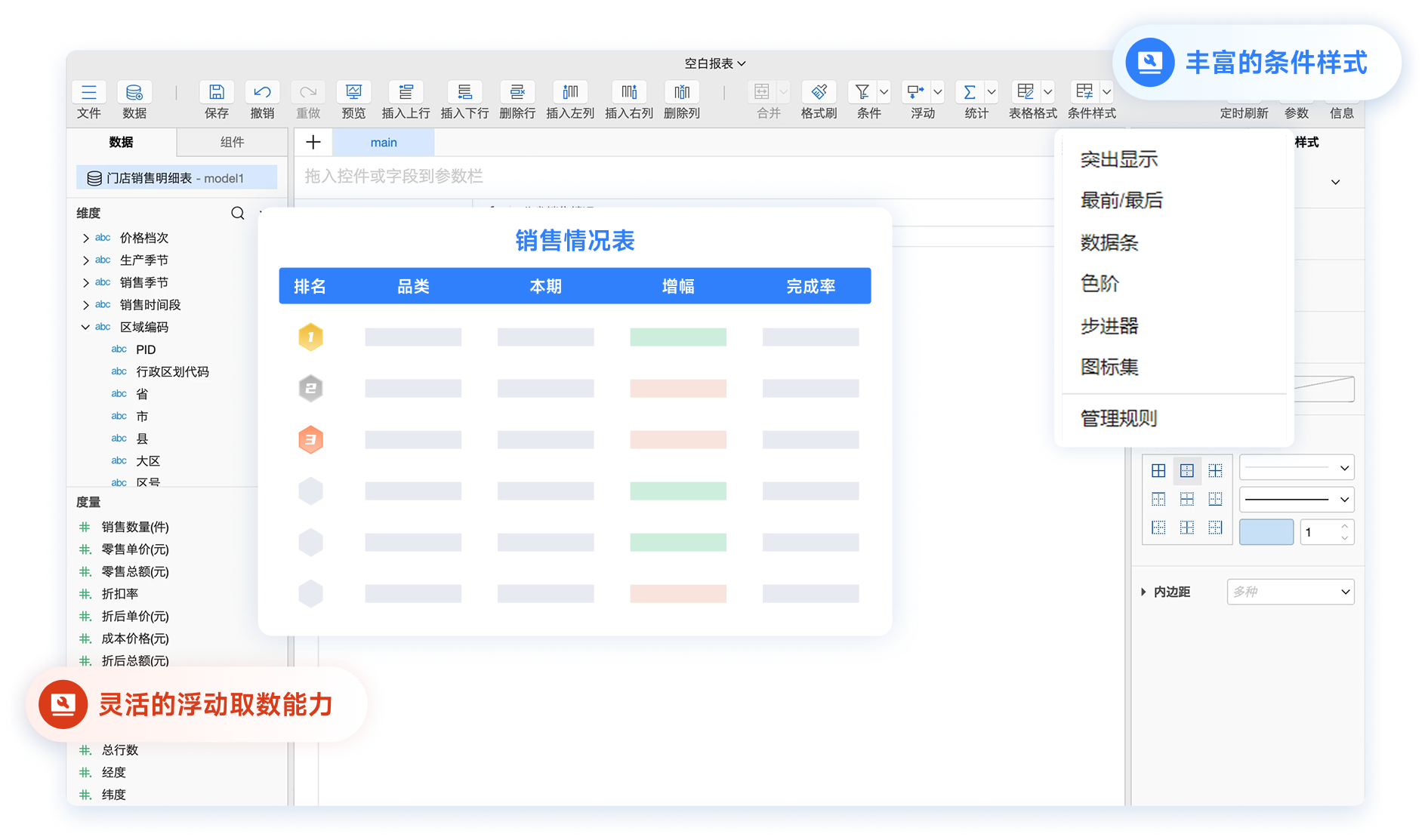Choose 管理规则 in the dropdown menu
Screen dimensions: 1428x840
1118,419
